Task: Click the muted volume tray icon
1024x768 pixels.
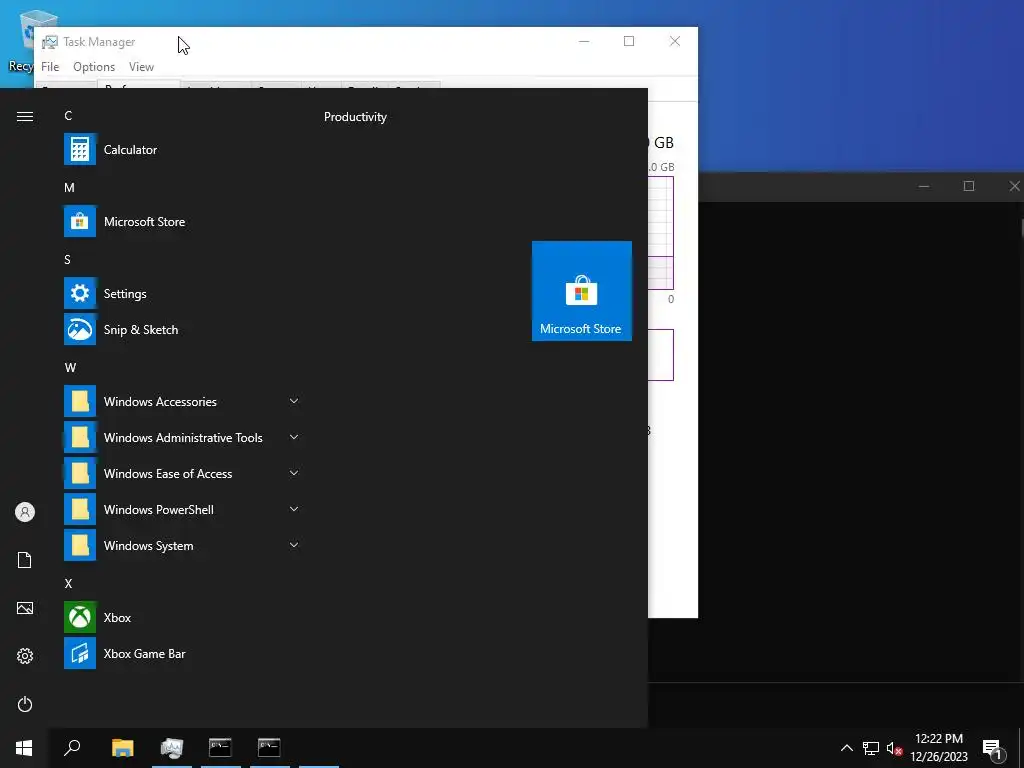Action: coord(894,748)
